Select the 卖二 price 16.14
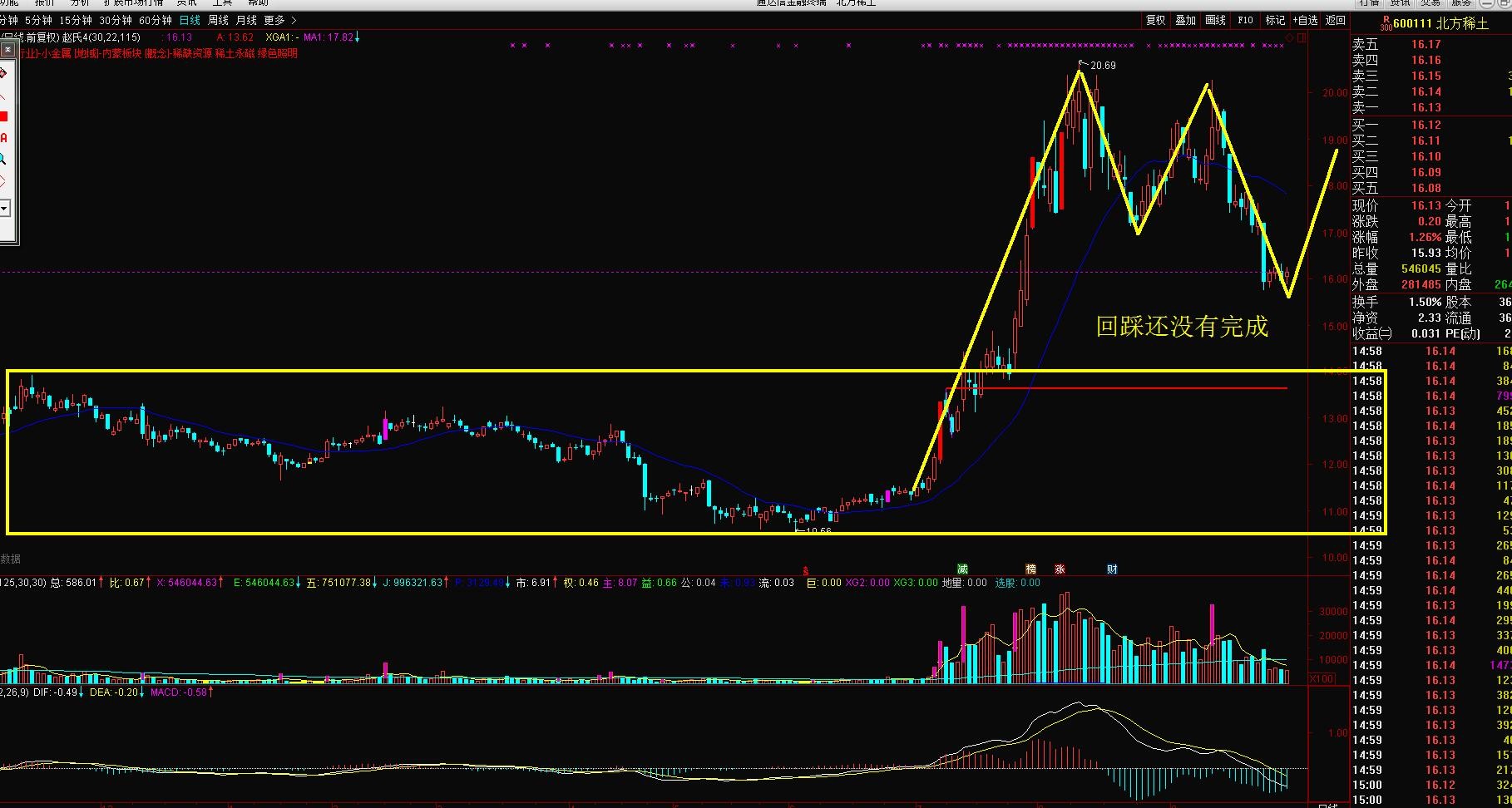1512x808 pixels. (1426, 91)
